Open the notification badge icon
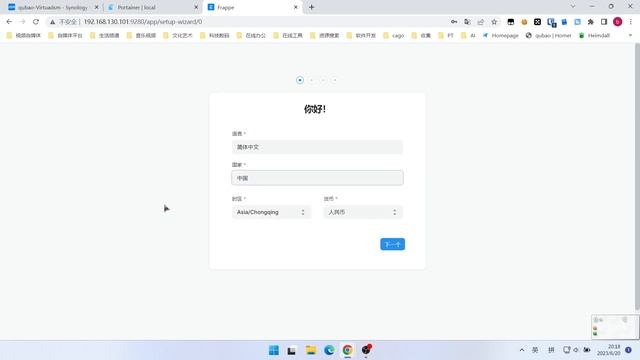 coord(629,350)
